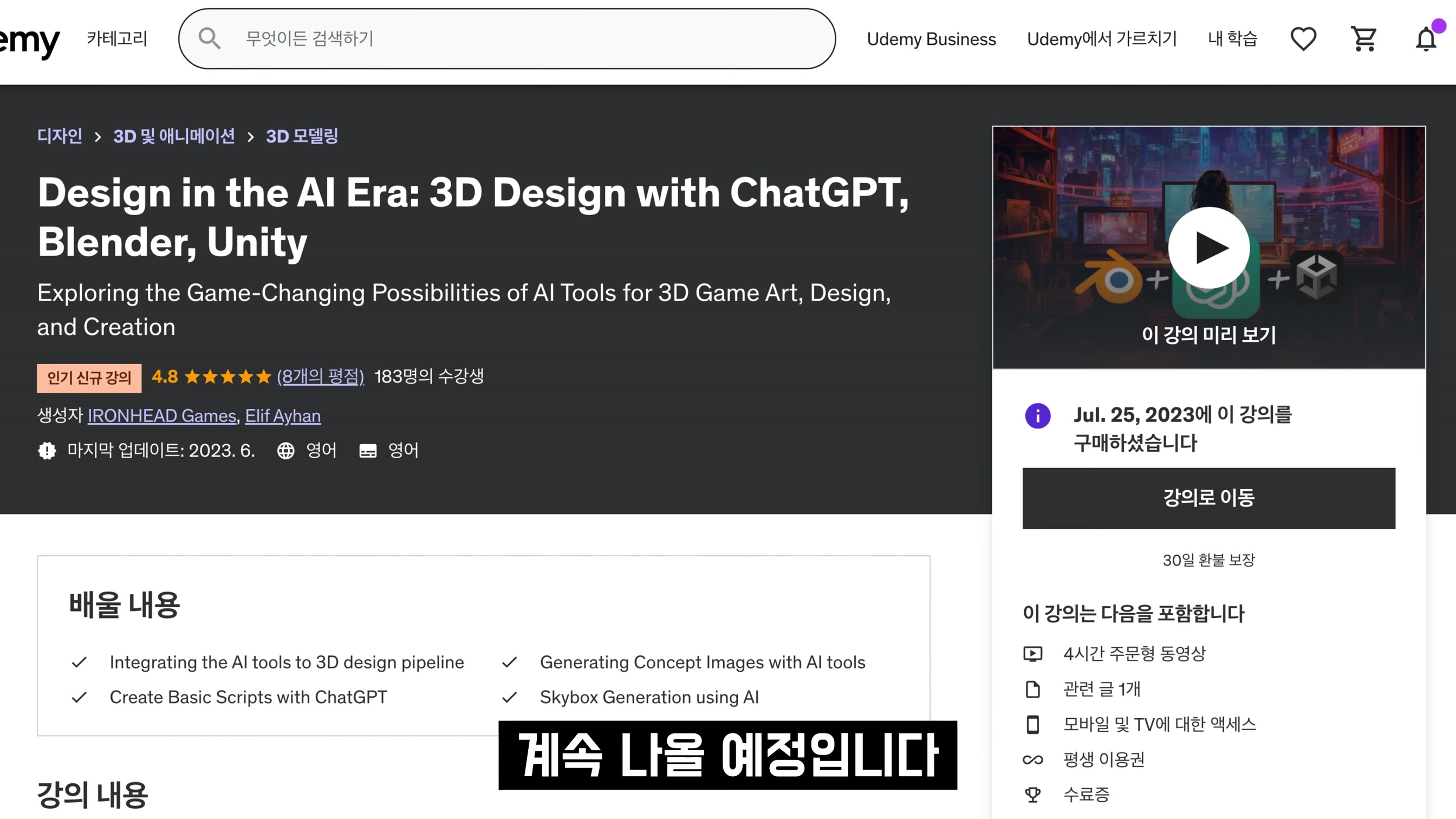Open Udemy에서 가르치기 menu item
1456x819 pixels.
pyautogui.click(x=1102, y=38)
